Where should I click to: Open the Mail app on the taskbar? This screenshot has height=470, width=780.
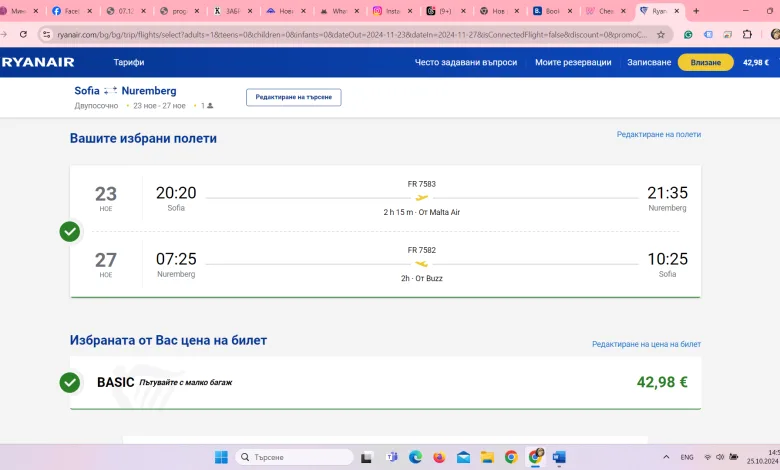point(463,457)
